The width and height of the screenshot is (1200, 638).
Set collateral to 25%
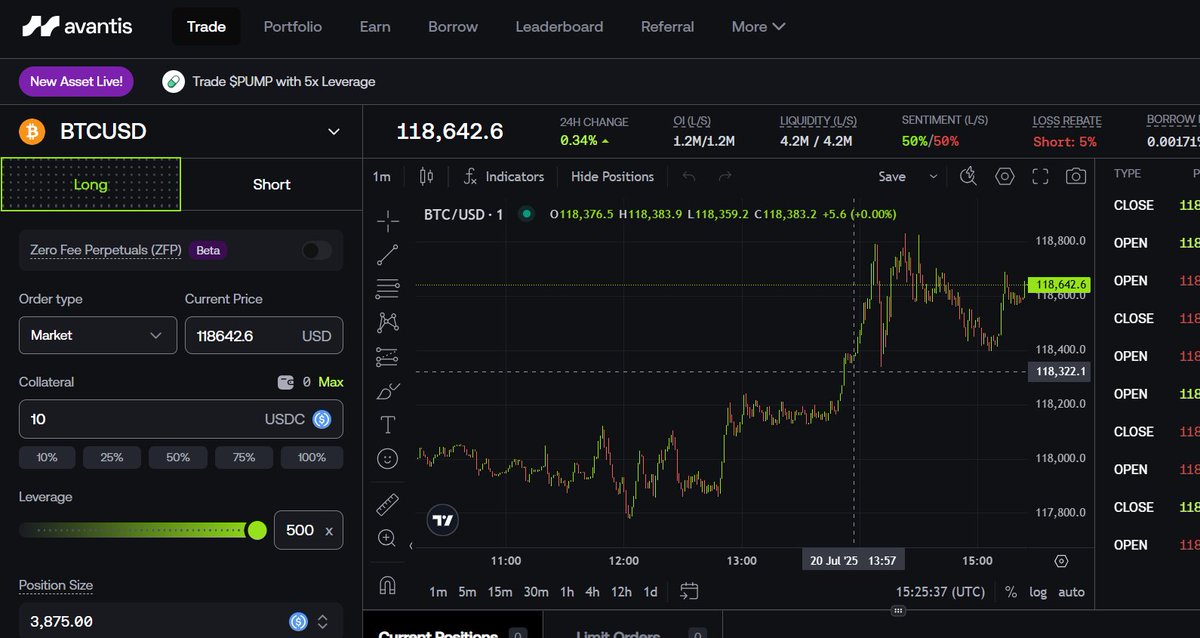click(x=112, y=457)
